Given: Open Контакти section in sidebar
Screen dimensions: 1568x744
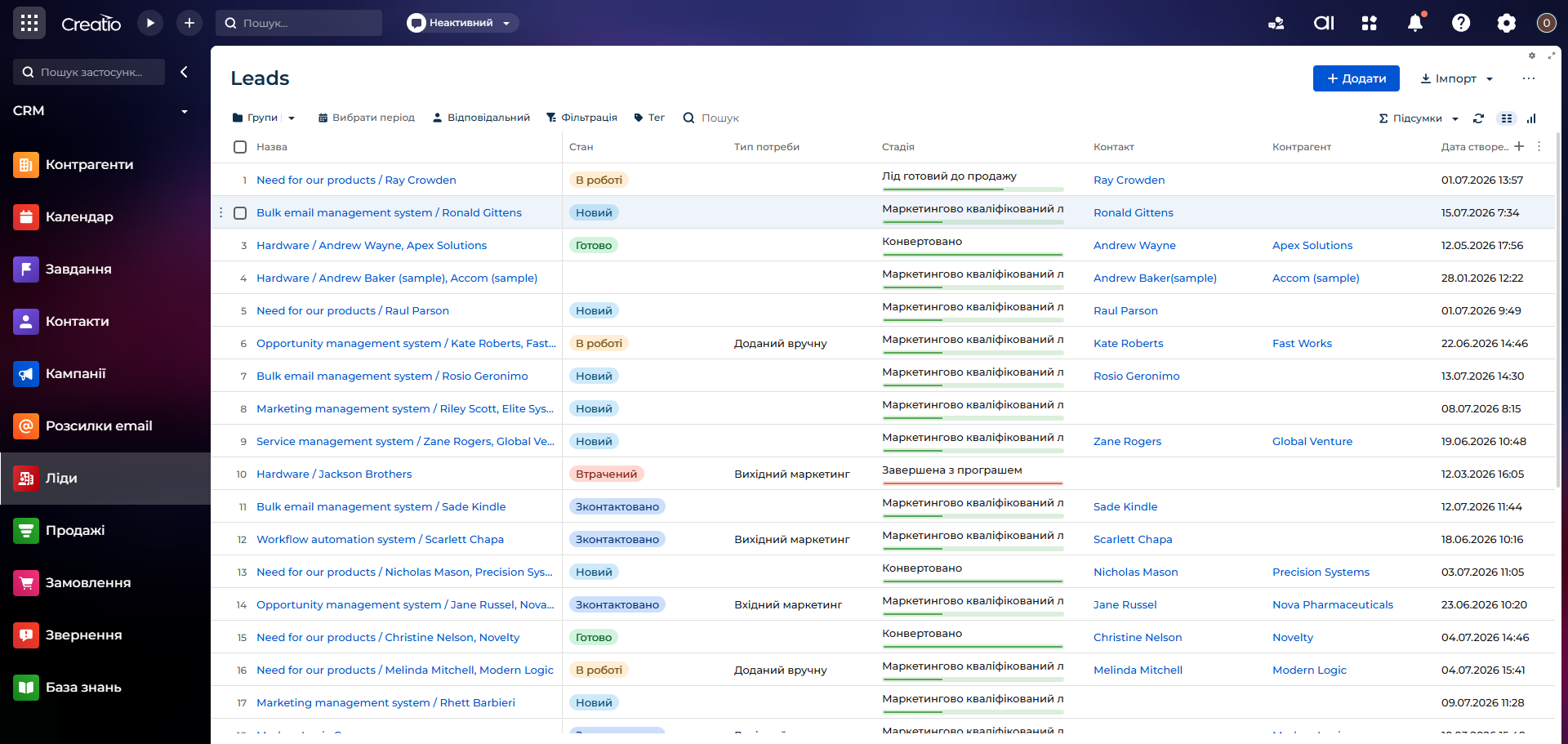Looking at the screenshot, I should tap(105, 321).
